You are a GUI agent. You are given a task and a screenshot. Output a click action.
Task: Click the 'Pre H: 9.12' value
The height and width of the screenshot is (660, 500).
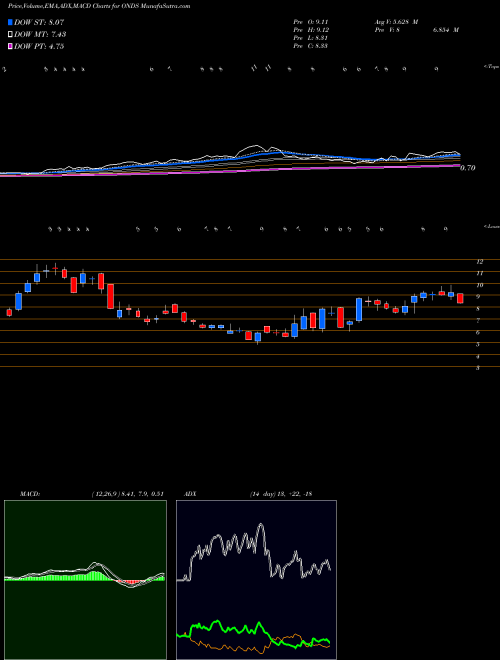click(311, 30)
